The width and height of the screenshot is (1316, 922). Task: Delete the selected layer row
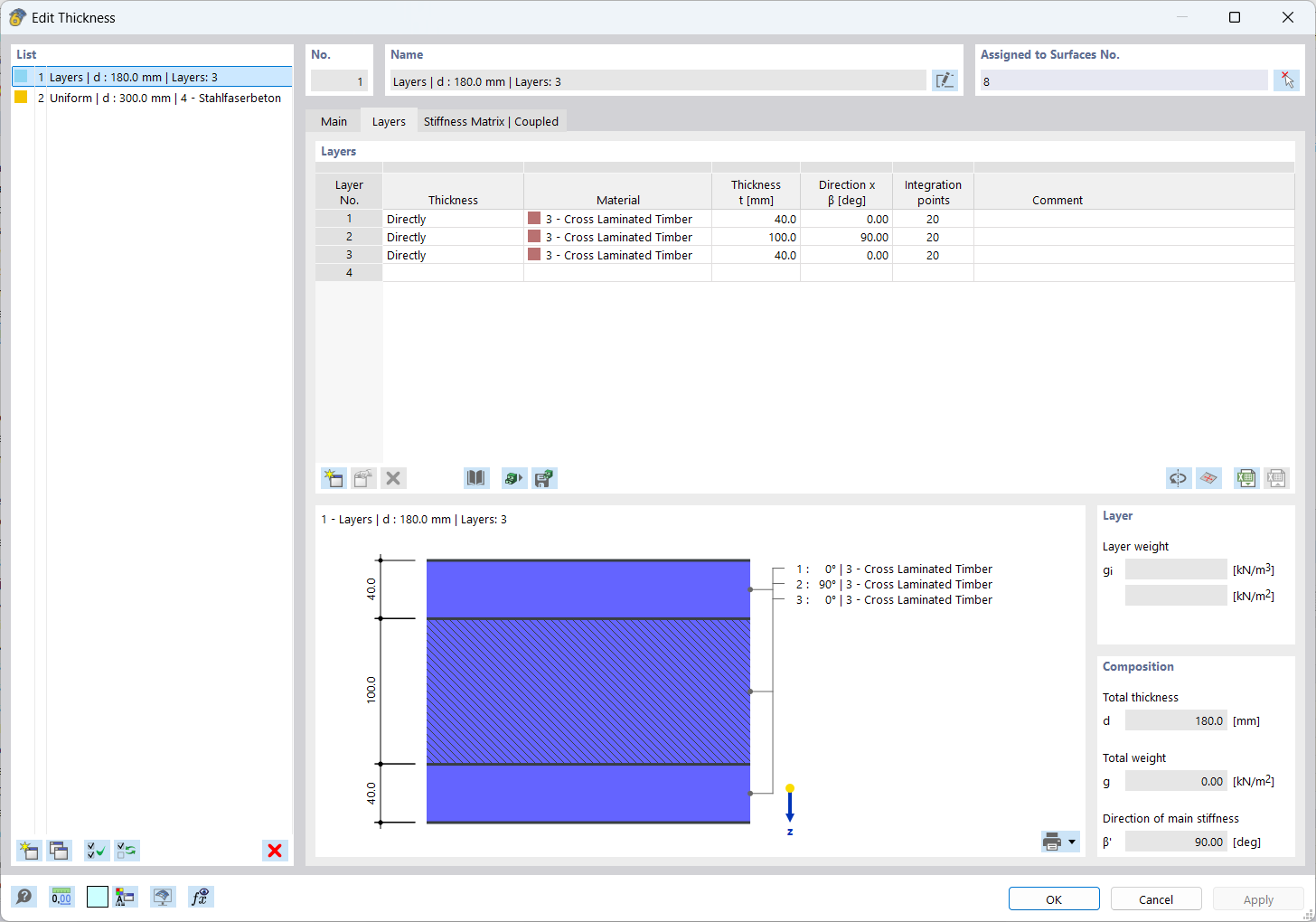[x=393, y=477]
